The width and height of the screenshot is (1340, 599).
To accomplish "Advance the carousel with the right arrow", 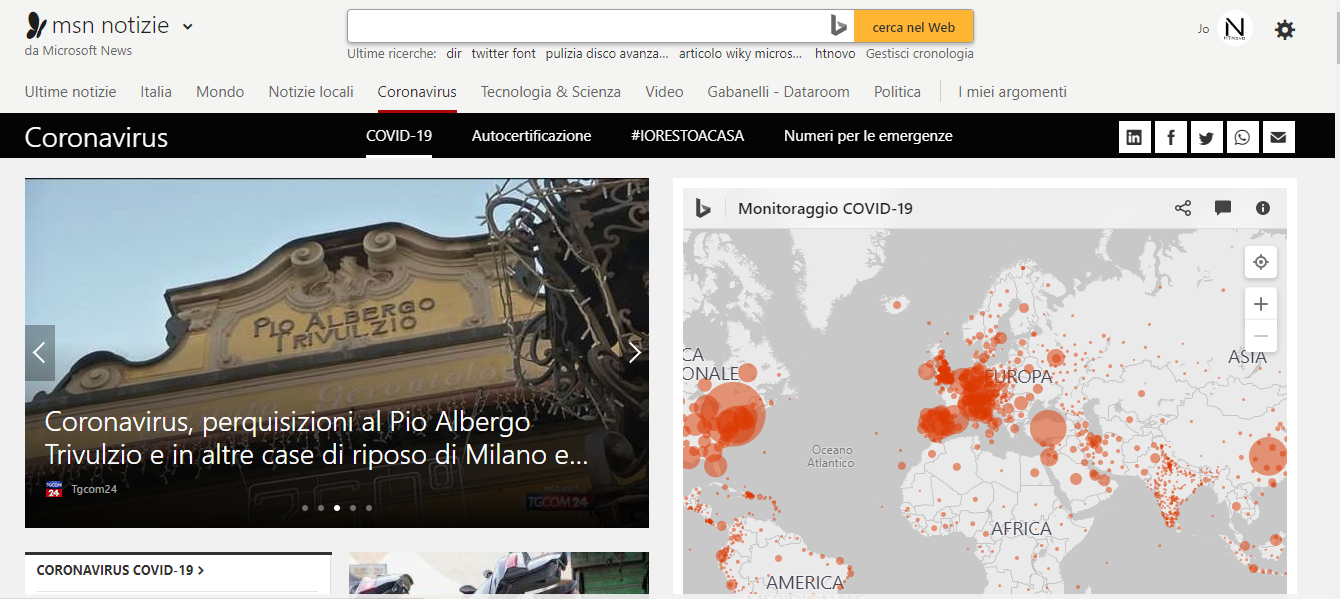I will 634,352.
